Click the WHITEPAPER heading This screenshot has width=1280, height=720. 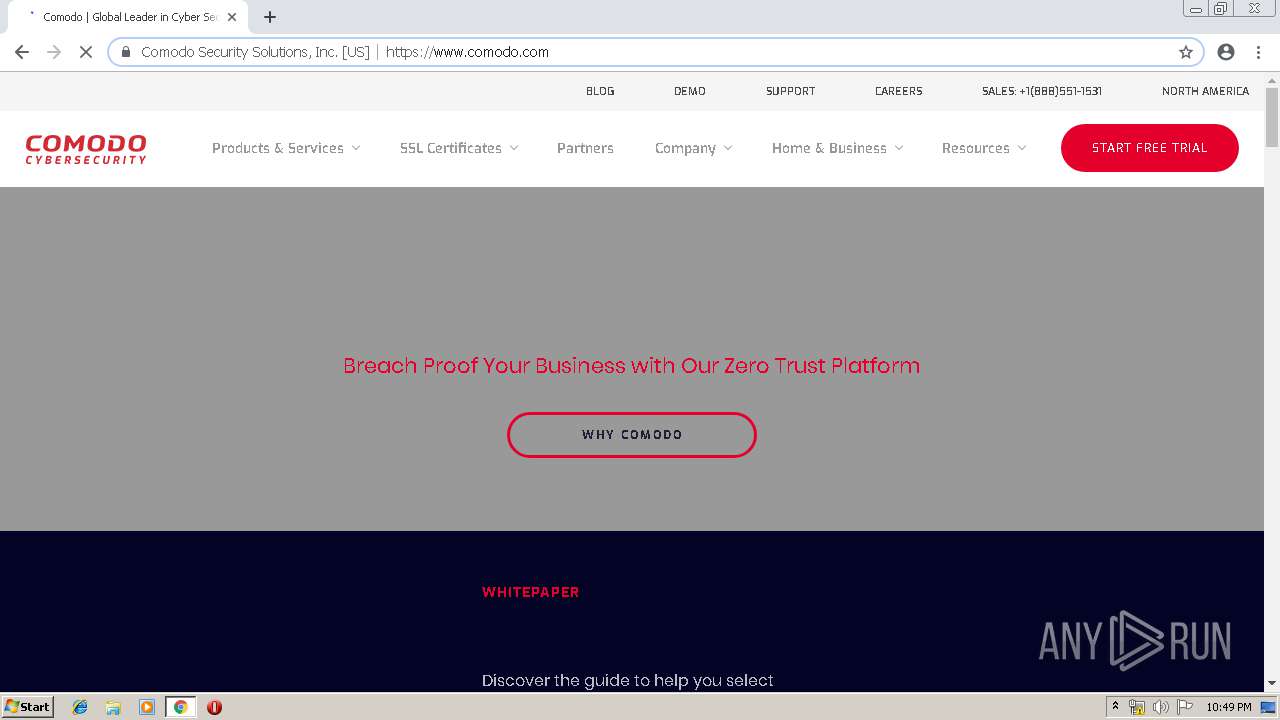(x=531, y=592)
